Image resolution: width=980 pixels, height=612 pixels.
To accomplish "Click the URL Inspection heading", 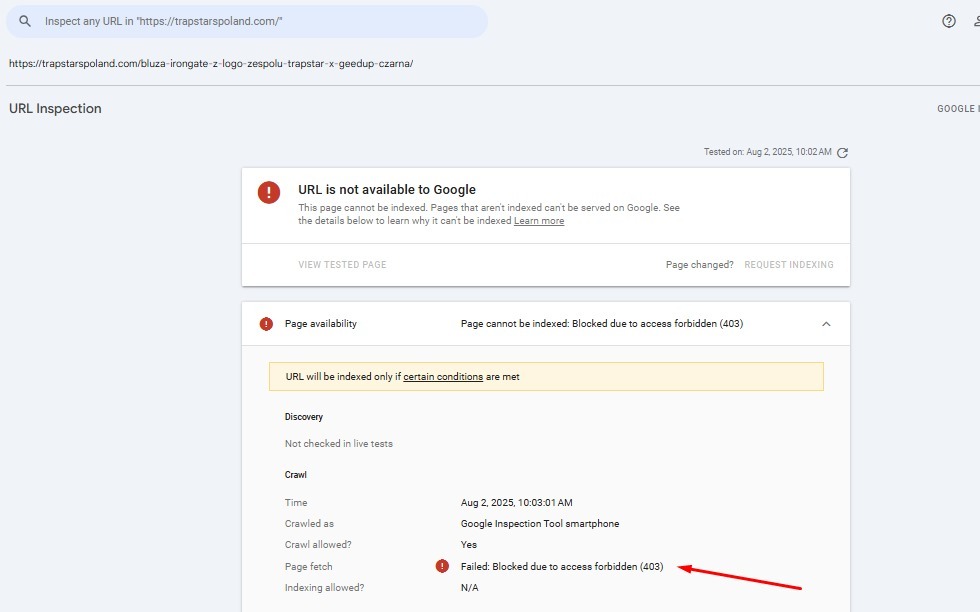I will [x=55, y=108].
